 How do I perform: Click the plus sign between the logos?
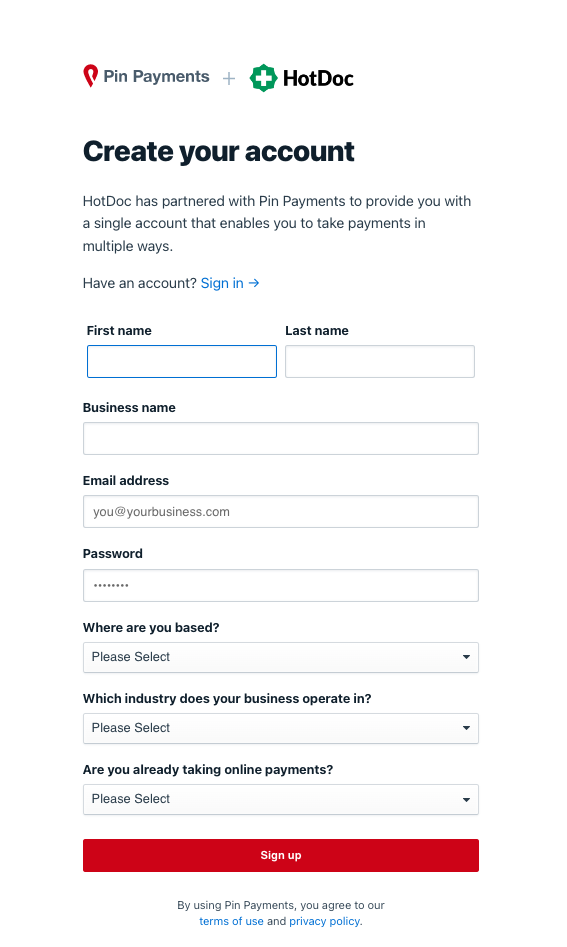tap(229, 79)
